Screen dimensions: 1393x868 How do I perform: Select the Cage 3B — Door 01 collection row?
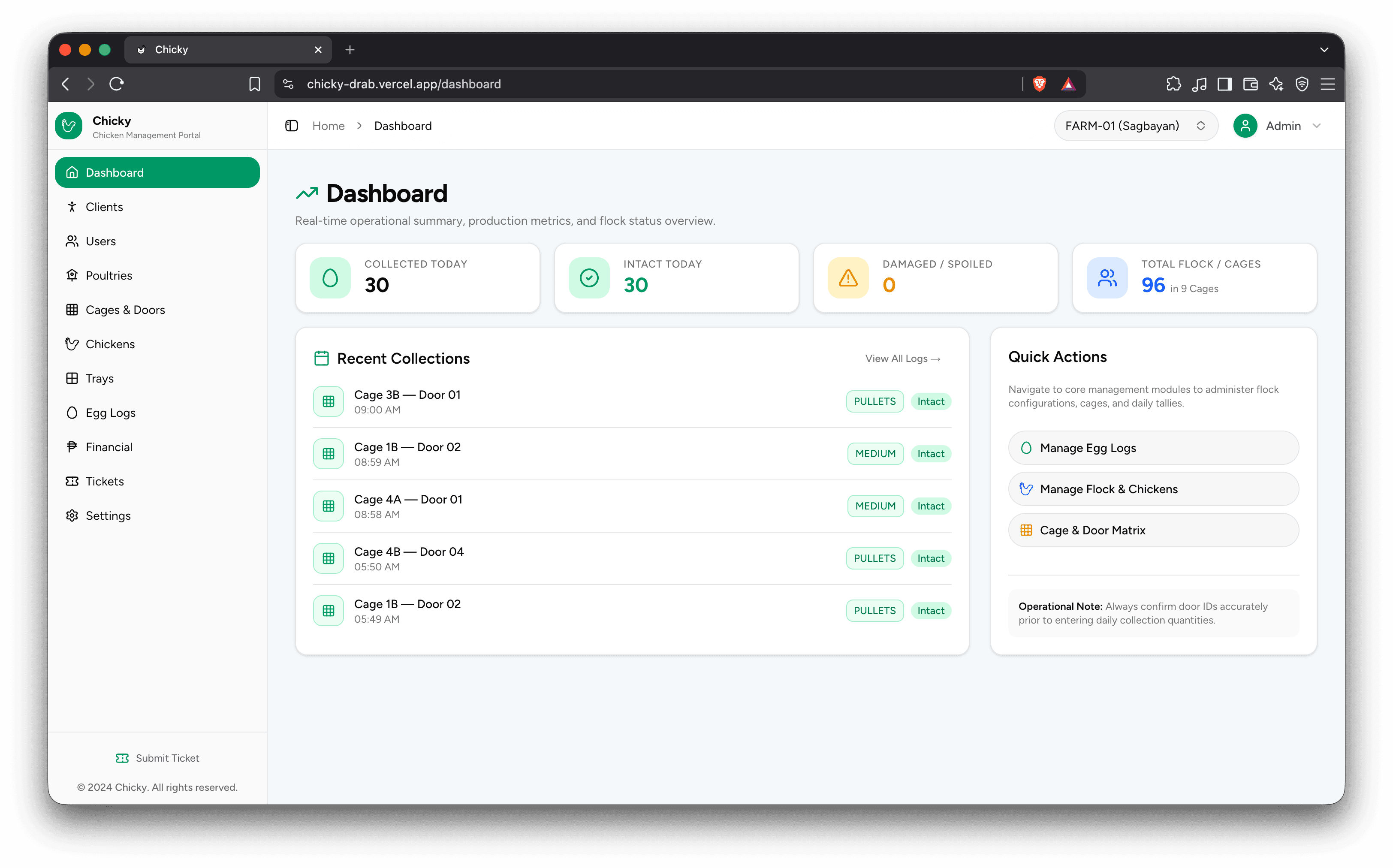click(632, 401)
